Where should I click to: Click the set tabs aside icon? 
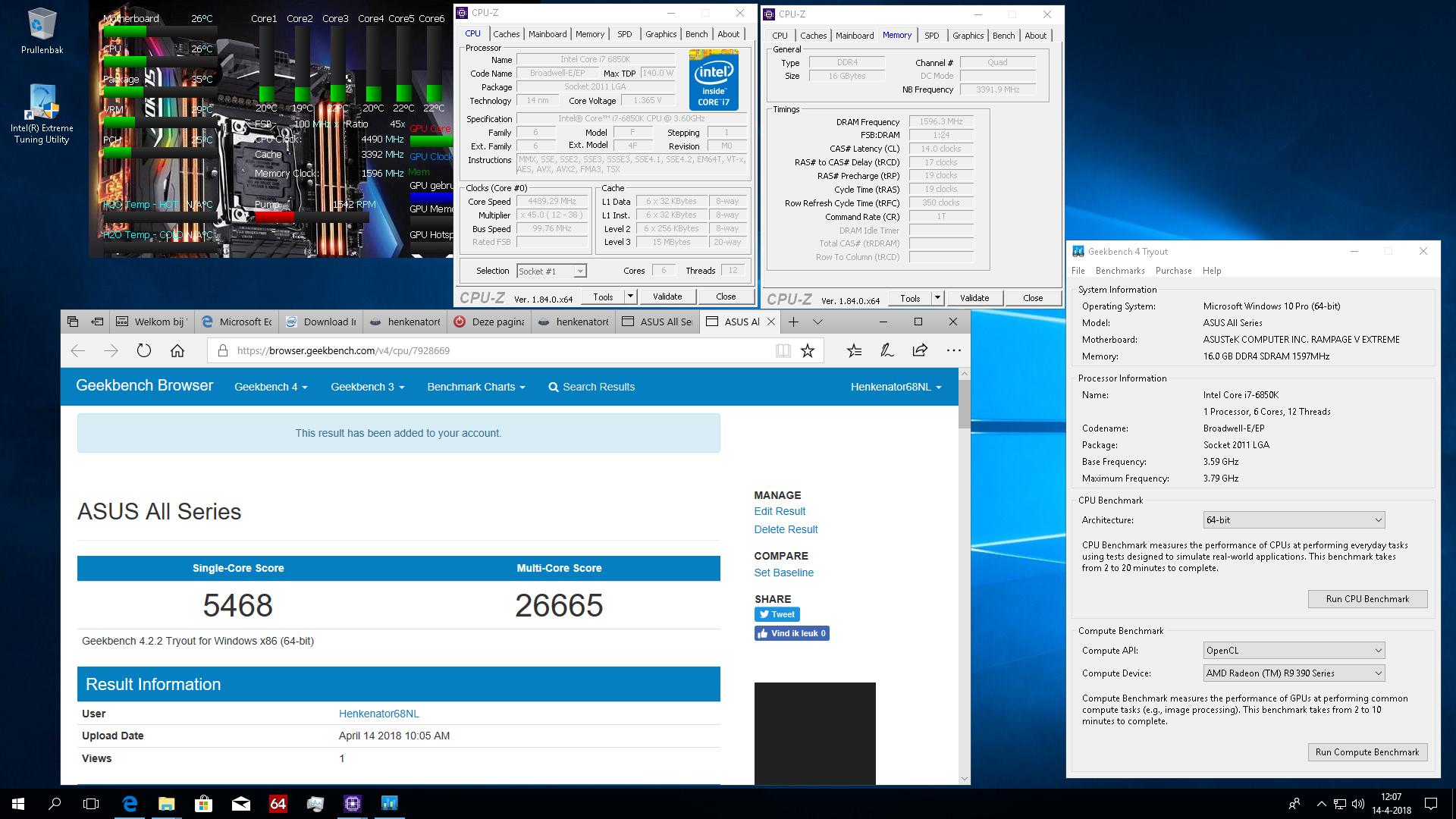98,322
